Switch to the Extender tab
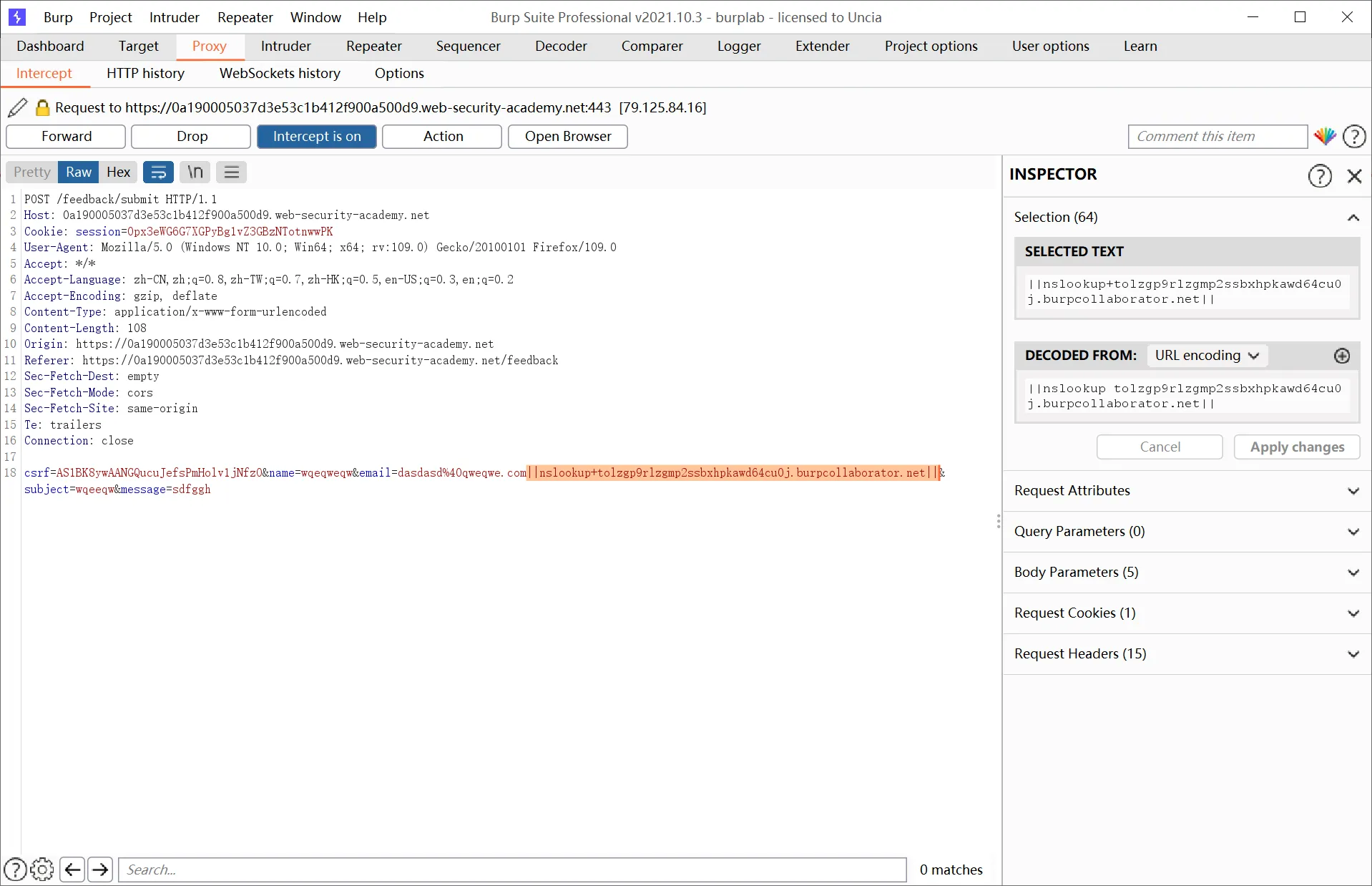The width and height of the screenshot is (1372, 886). 823,46
